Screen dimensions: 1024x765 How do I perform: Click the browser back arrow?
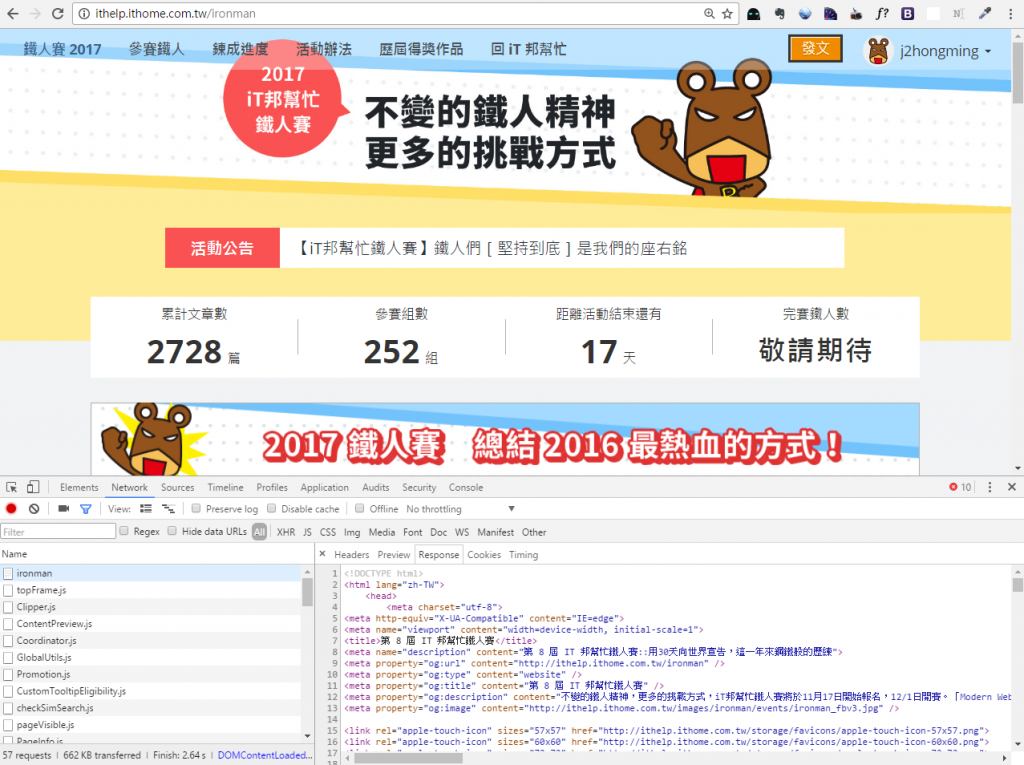pos(12,13)
